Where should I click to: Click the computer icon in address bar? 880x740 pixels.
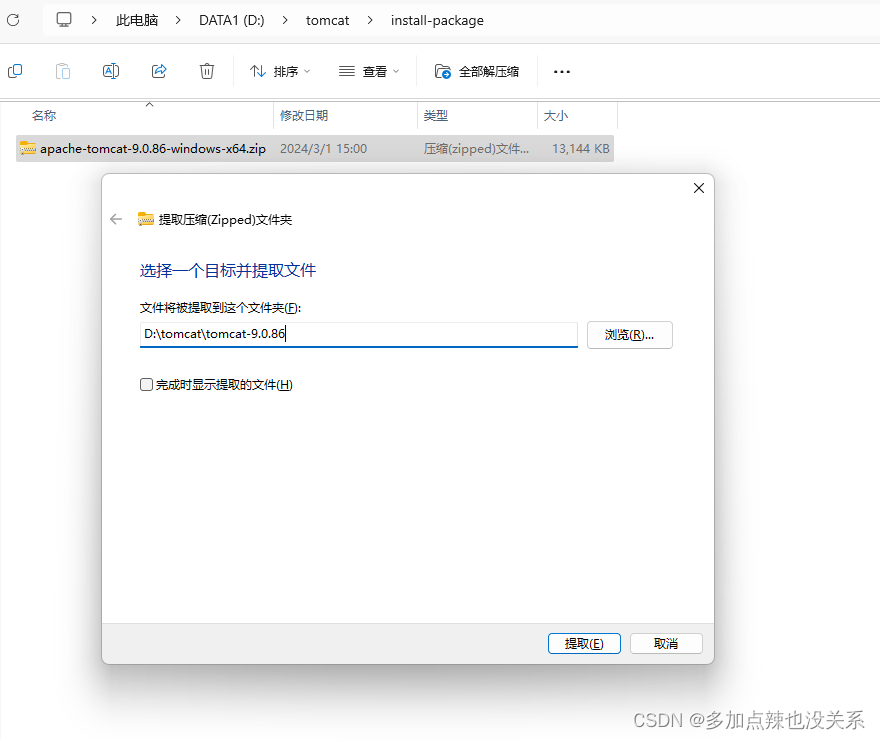(x=64, y=20)
